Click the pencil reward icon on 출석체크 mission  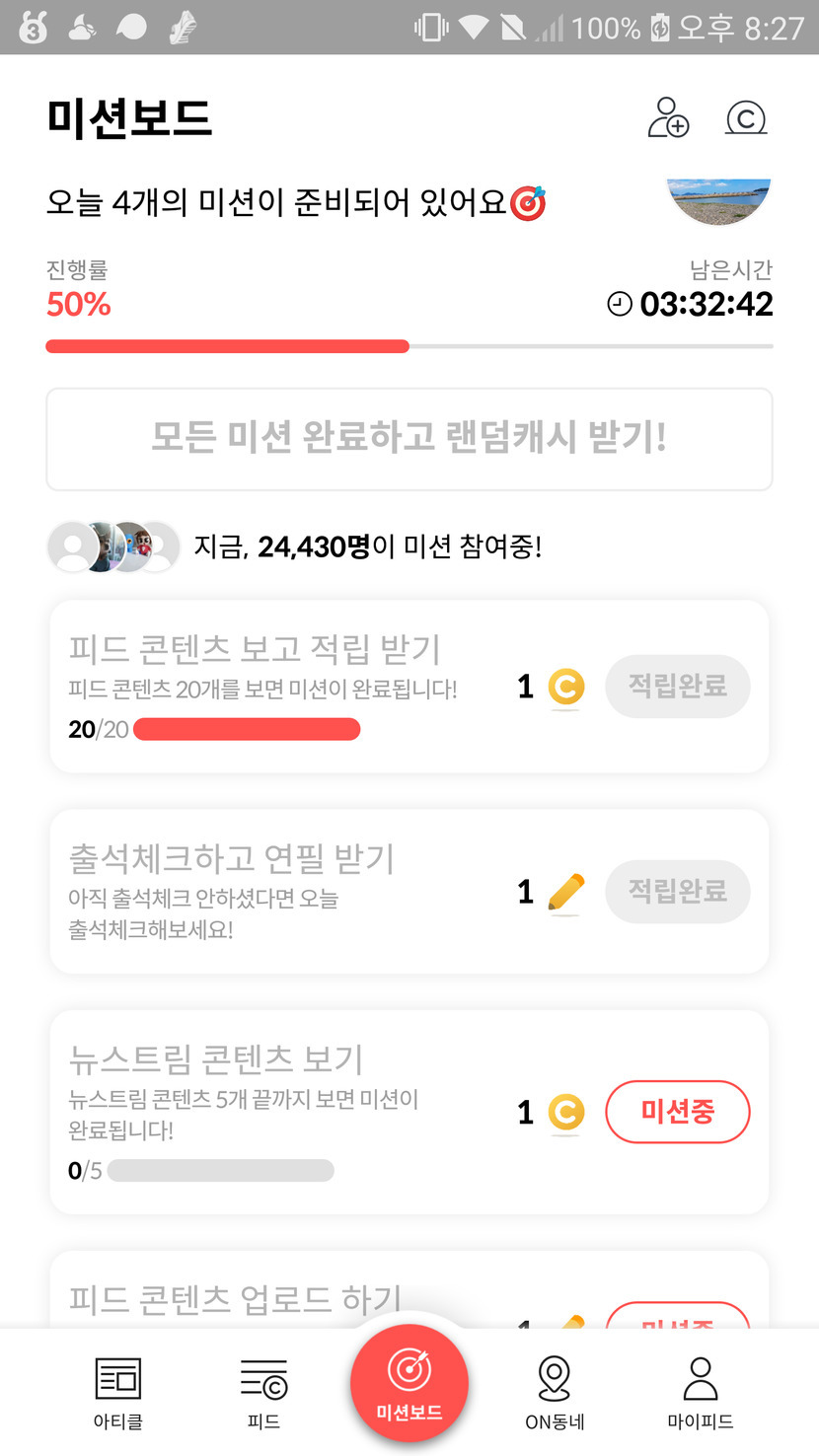tap(565, 893)
